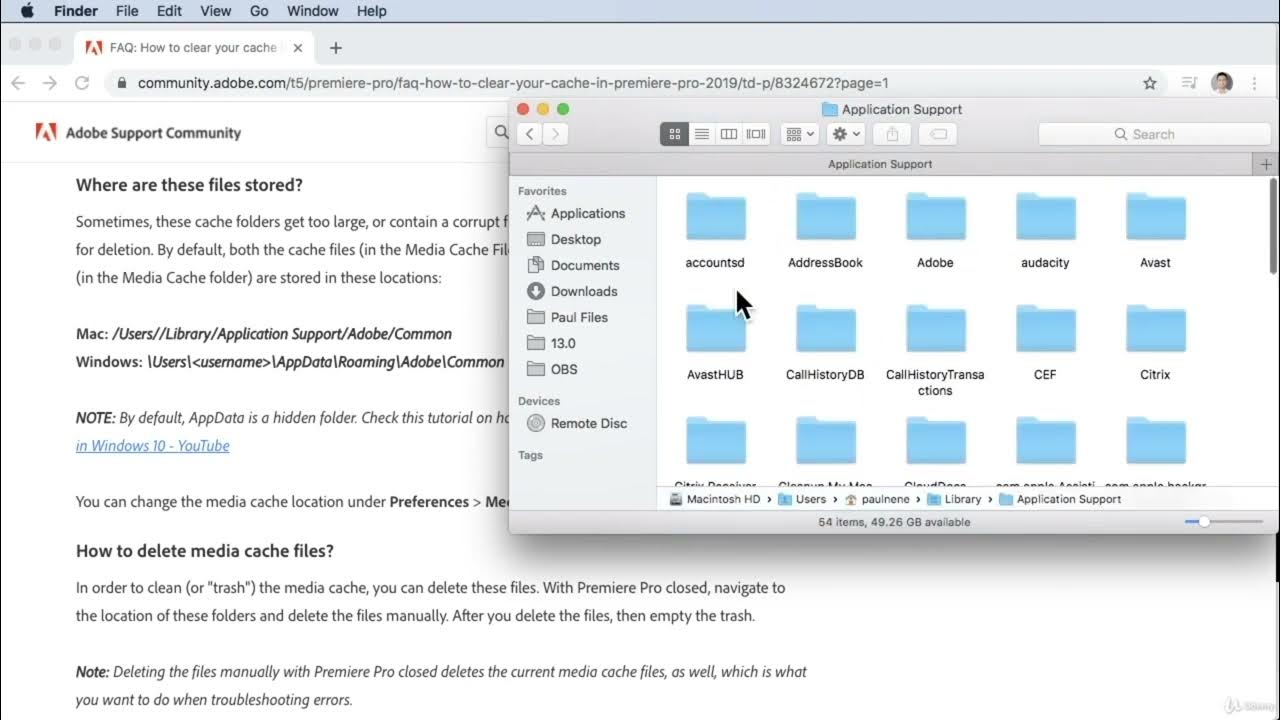Image resolution: width=1280 pixels, height=720 pixels.
Task: Bookmark this page with star icon
Action: [x=1150, y=83]
